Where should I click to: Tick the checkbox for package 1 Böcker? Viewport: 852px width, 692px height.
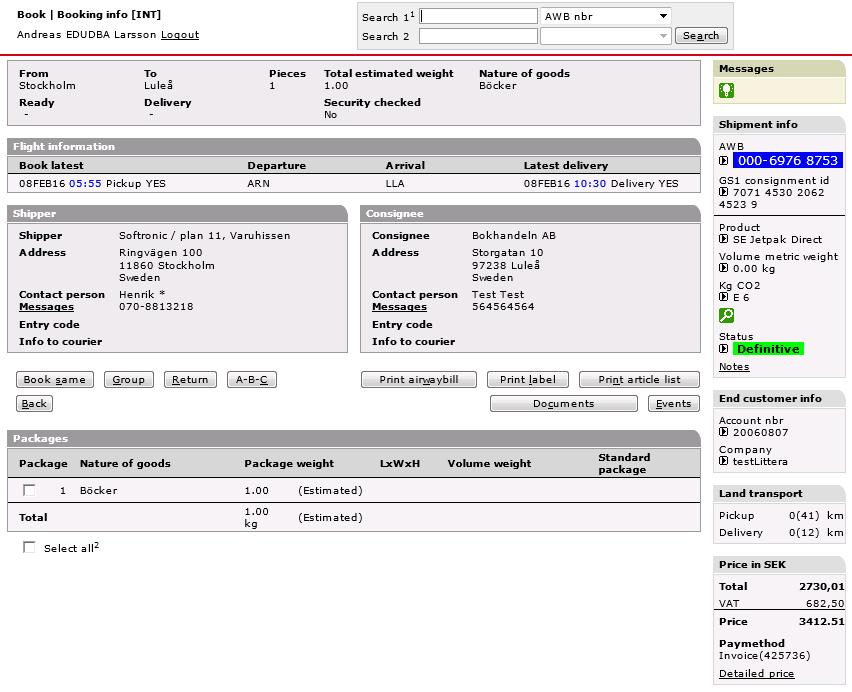[x=29, y=490]
